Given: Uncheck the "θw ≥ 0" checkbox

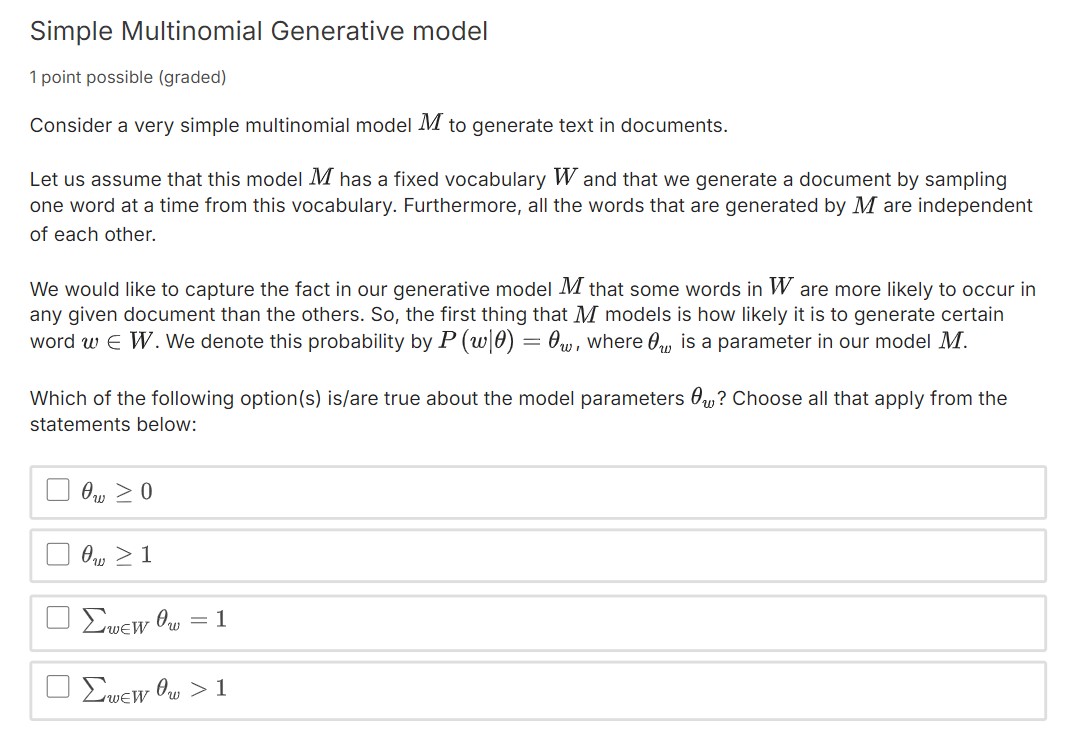Looking at the screenshot, I should 57,490.
